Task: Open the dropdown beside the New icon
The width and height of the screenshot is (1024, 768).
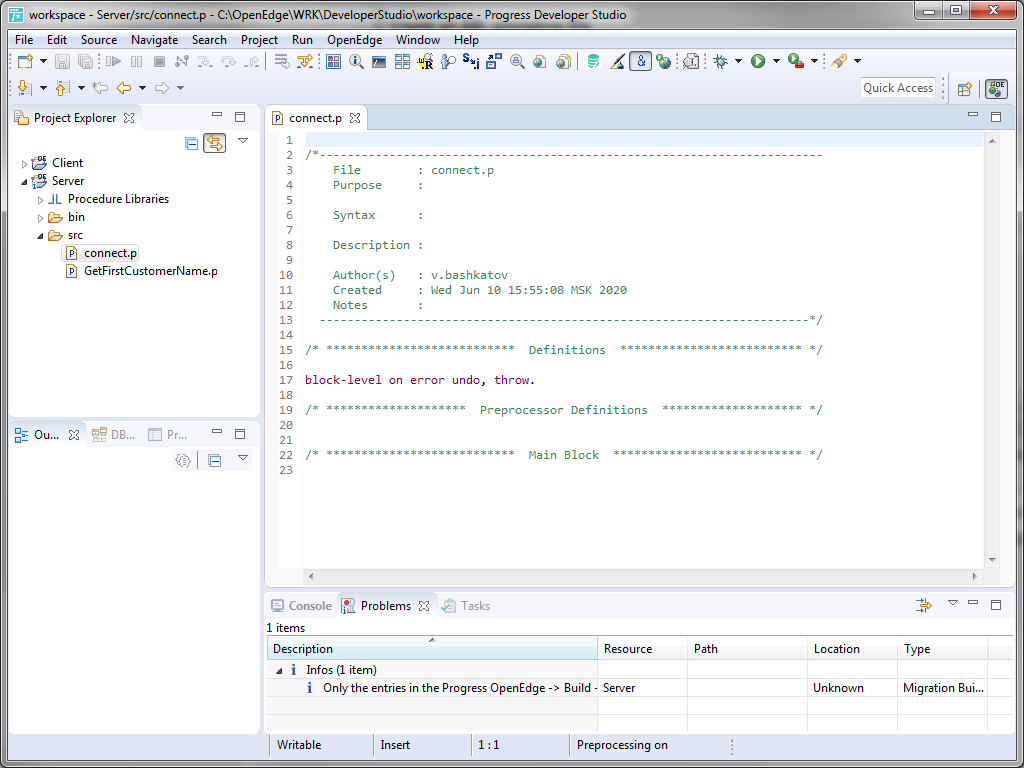Action: (x=43, y=61)
